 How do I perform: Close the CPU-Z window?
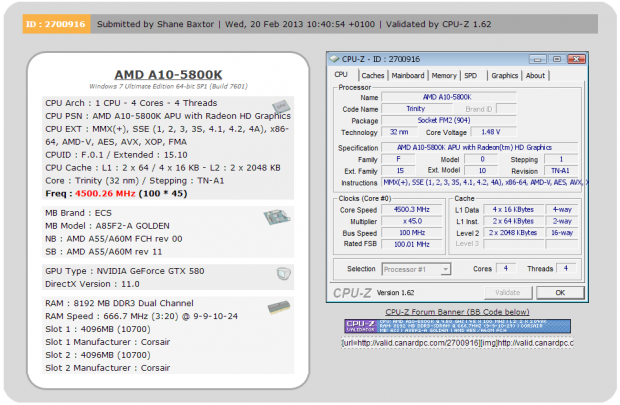[x=576, y=59]
